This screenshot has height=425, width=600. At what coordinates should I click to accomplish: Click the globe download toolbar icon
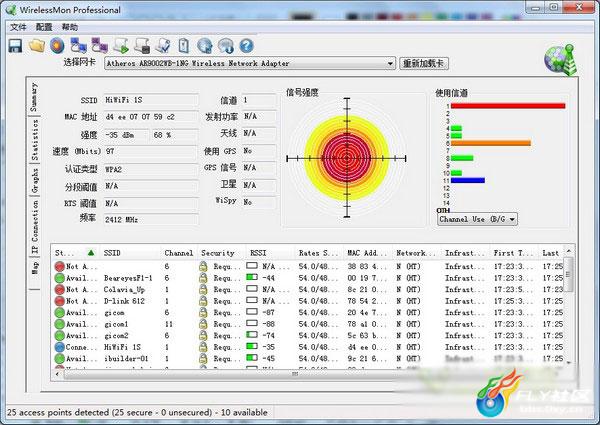pyautogui.click(x=226, y=46)
